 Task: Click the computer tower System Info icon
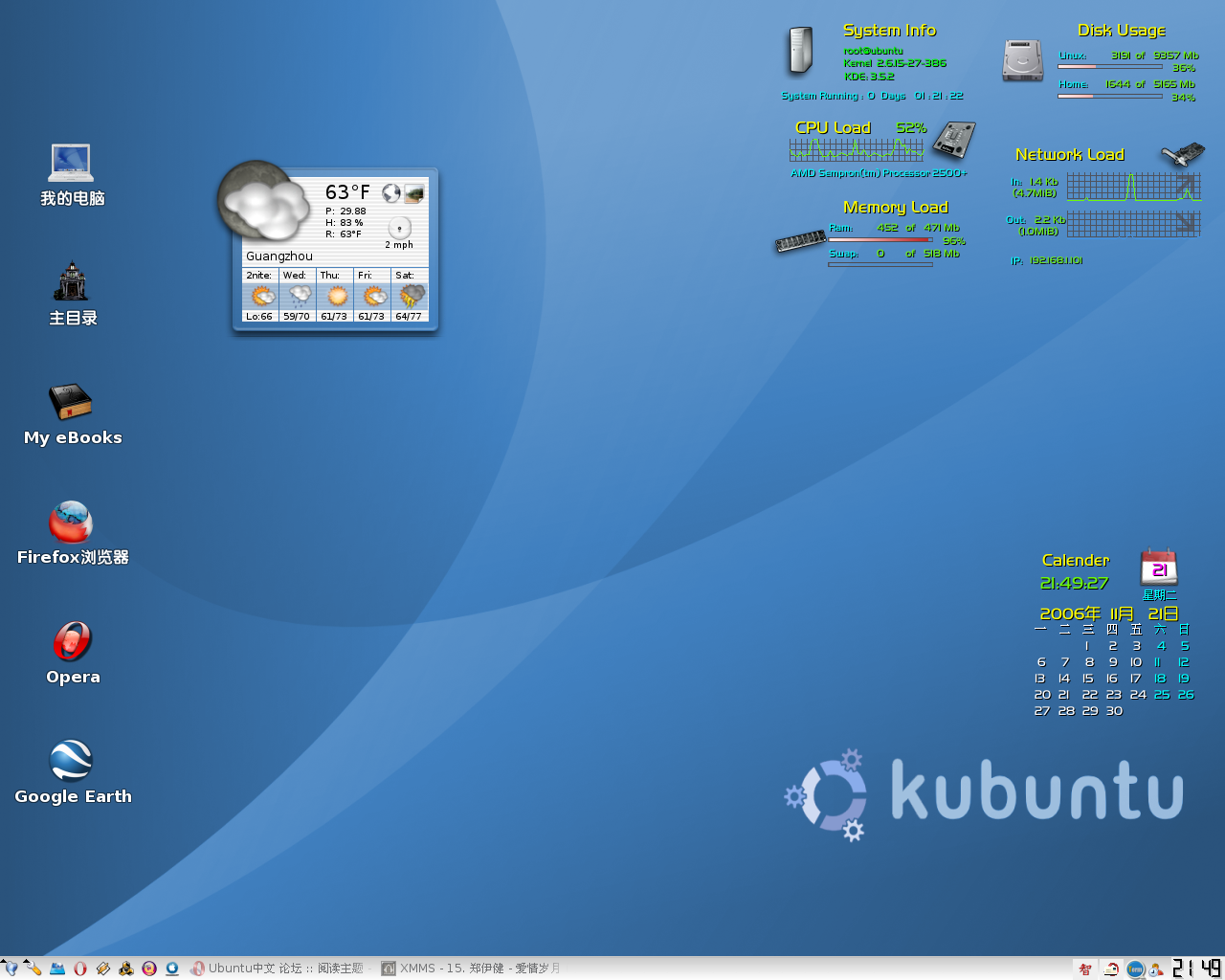[x=801, y=51]
